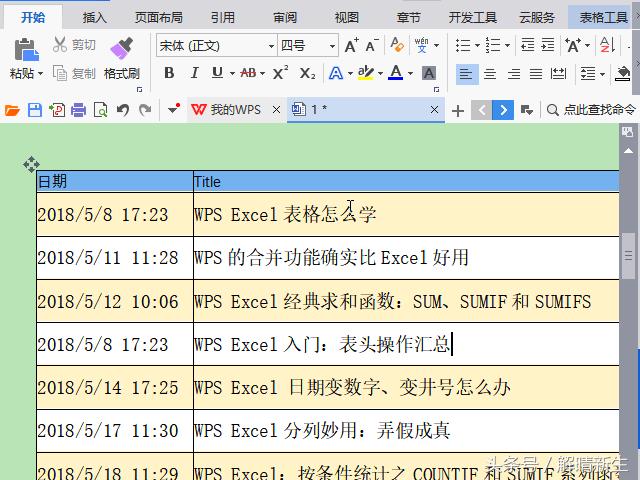
Task: Save document with floppy disk icon
Action: click(x=35, y=110)
